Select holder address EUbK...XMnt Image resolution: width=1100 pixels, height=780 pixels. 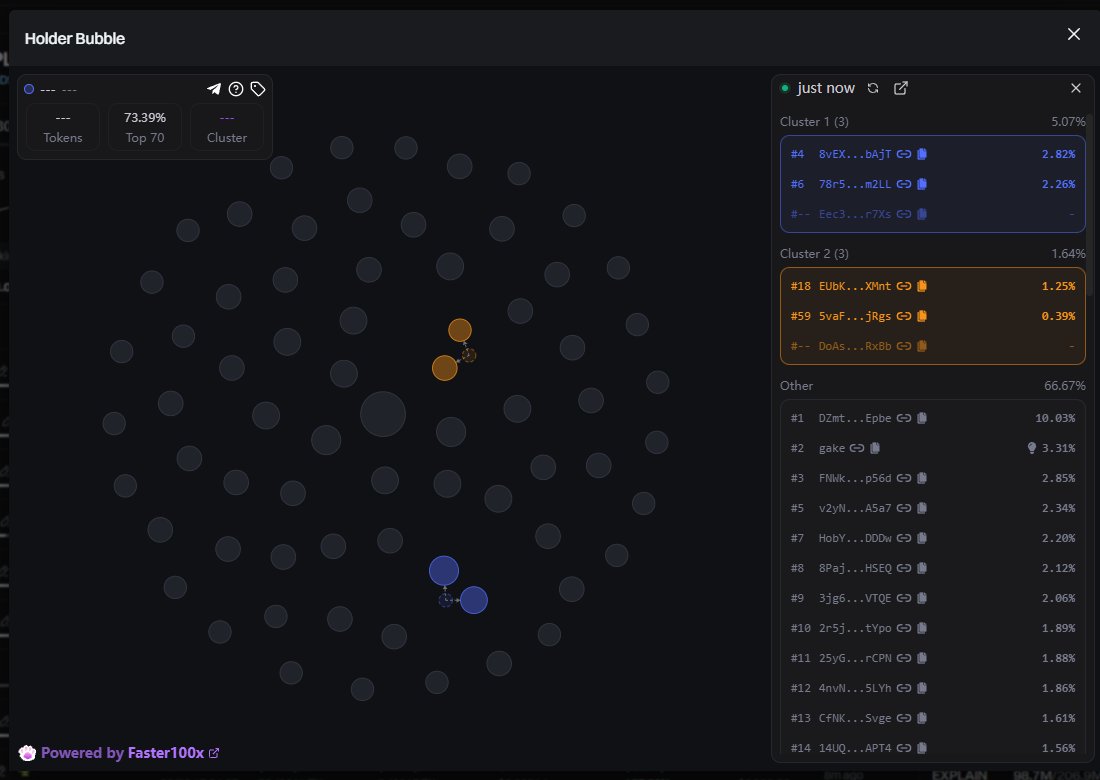pos(854,286)
